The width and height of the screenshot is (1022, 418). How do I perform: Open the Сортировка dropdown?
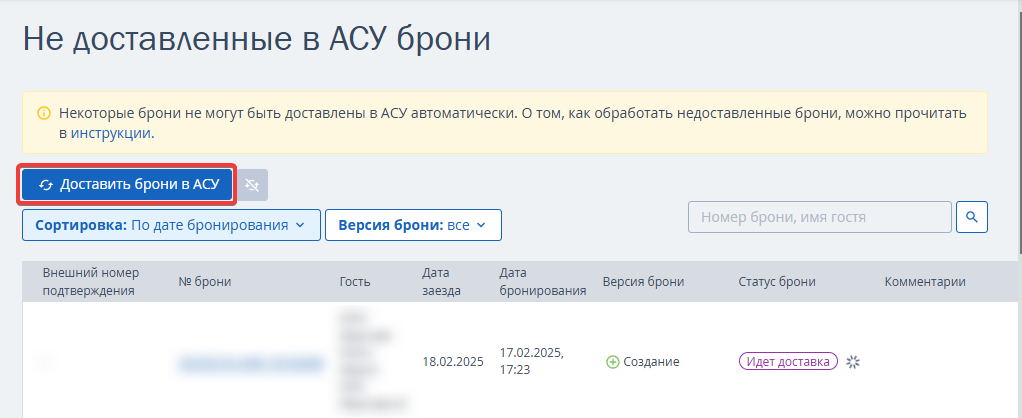click(x=171, y=225)
